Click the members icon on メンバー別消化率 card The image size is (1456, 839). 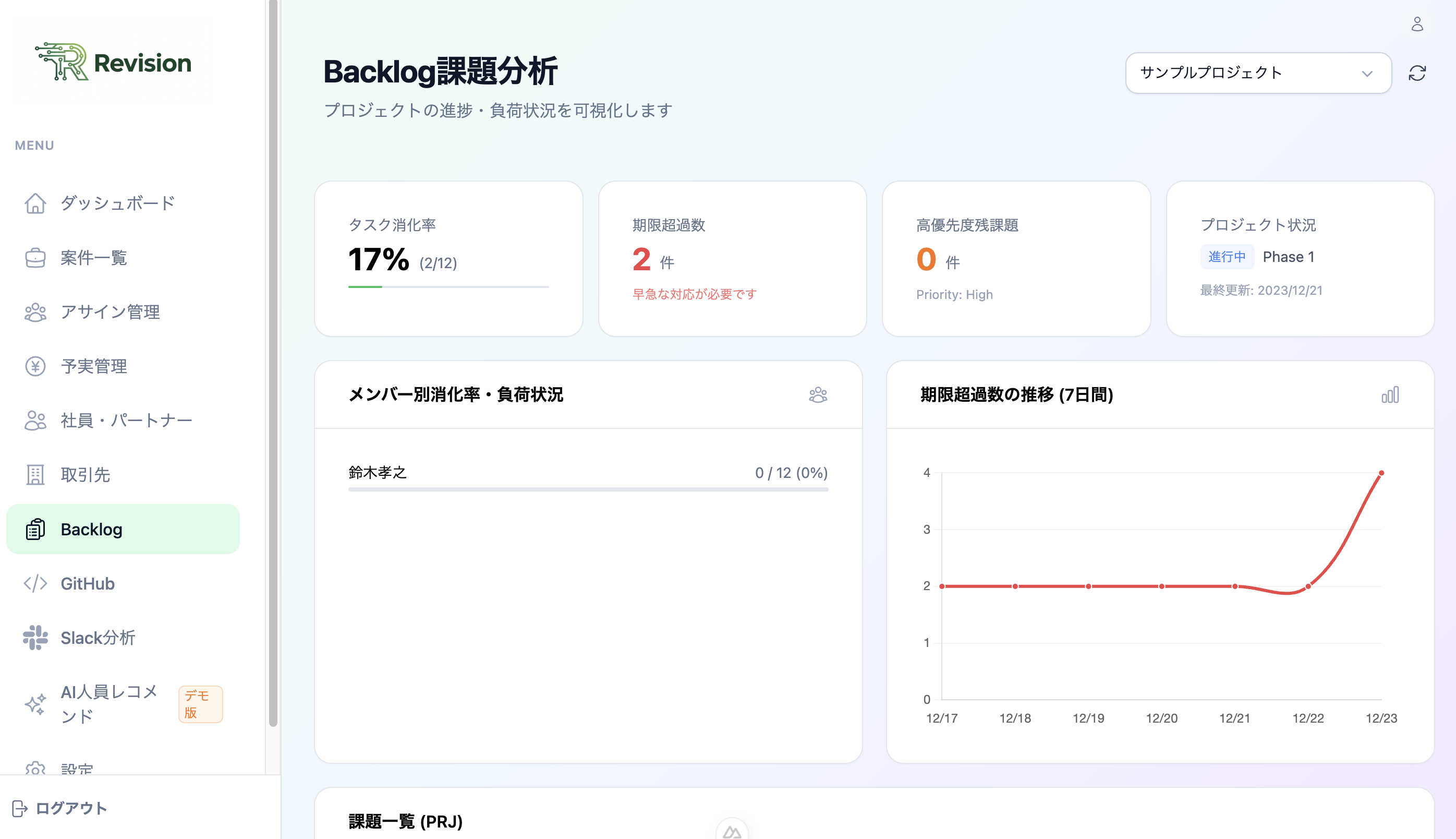[x=818, y=395]
